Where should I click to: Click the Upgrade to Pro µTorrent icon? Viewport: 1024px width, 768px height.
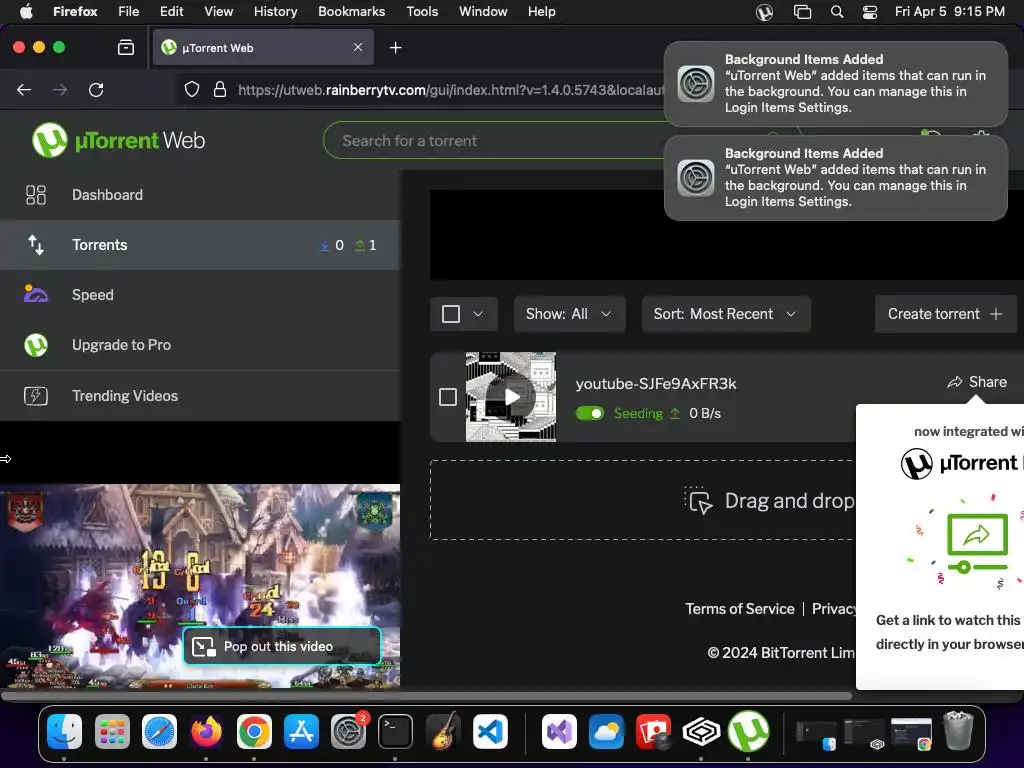tap(36, 345)
